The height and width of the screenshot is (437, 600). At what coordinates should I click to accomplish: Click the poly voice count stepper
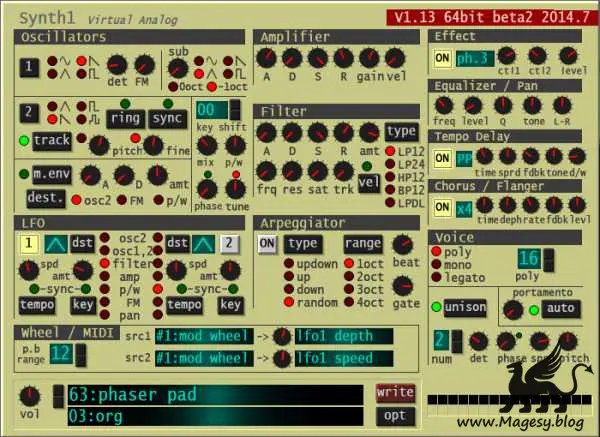coord(549,260)
